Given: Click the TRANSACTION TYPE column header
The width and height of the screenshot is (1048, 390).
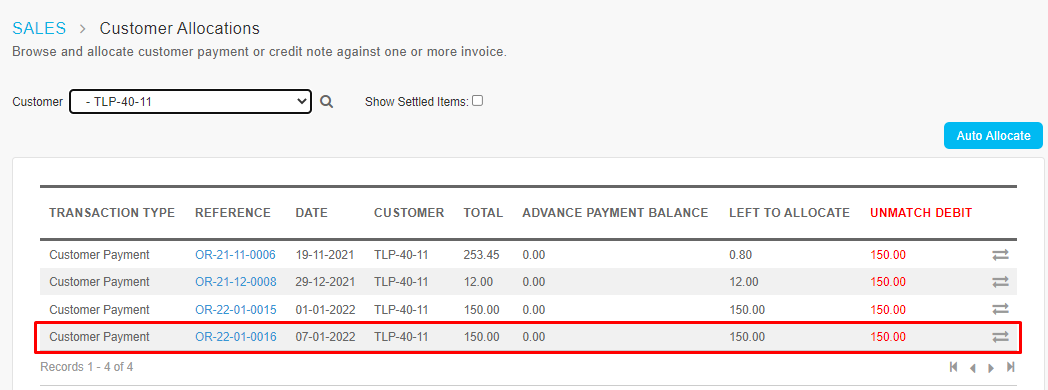Looking at the screenshot, I should click(x=112, y=213).
